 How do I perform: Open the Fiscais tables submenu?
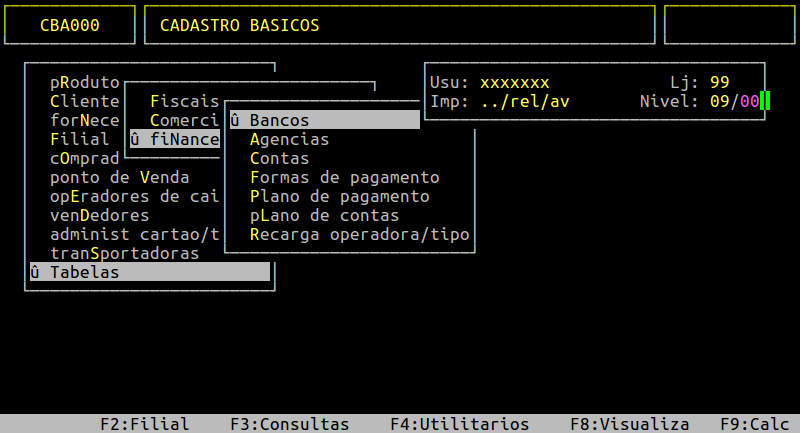pos(184,101)
